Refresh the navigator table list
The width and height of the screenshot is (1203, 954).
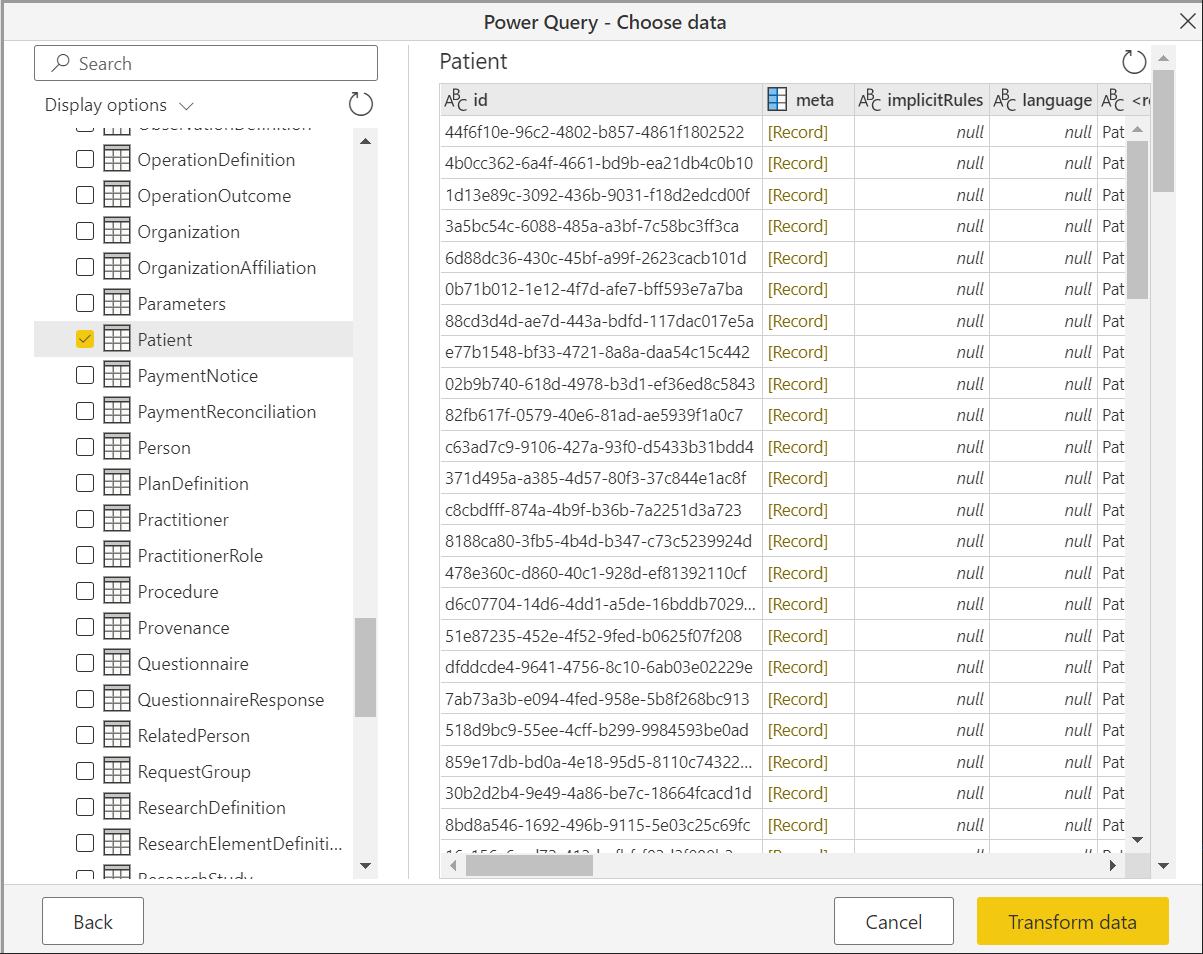click(x=361, y=104)
